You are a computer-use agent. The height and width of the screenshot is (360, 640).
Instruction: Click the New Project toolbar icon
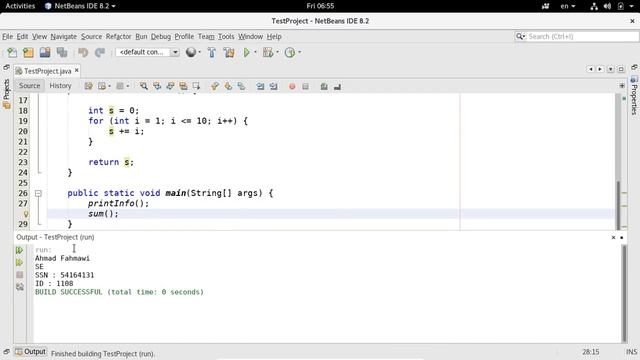point(28,52)
